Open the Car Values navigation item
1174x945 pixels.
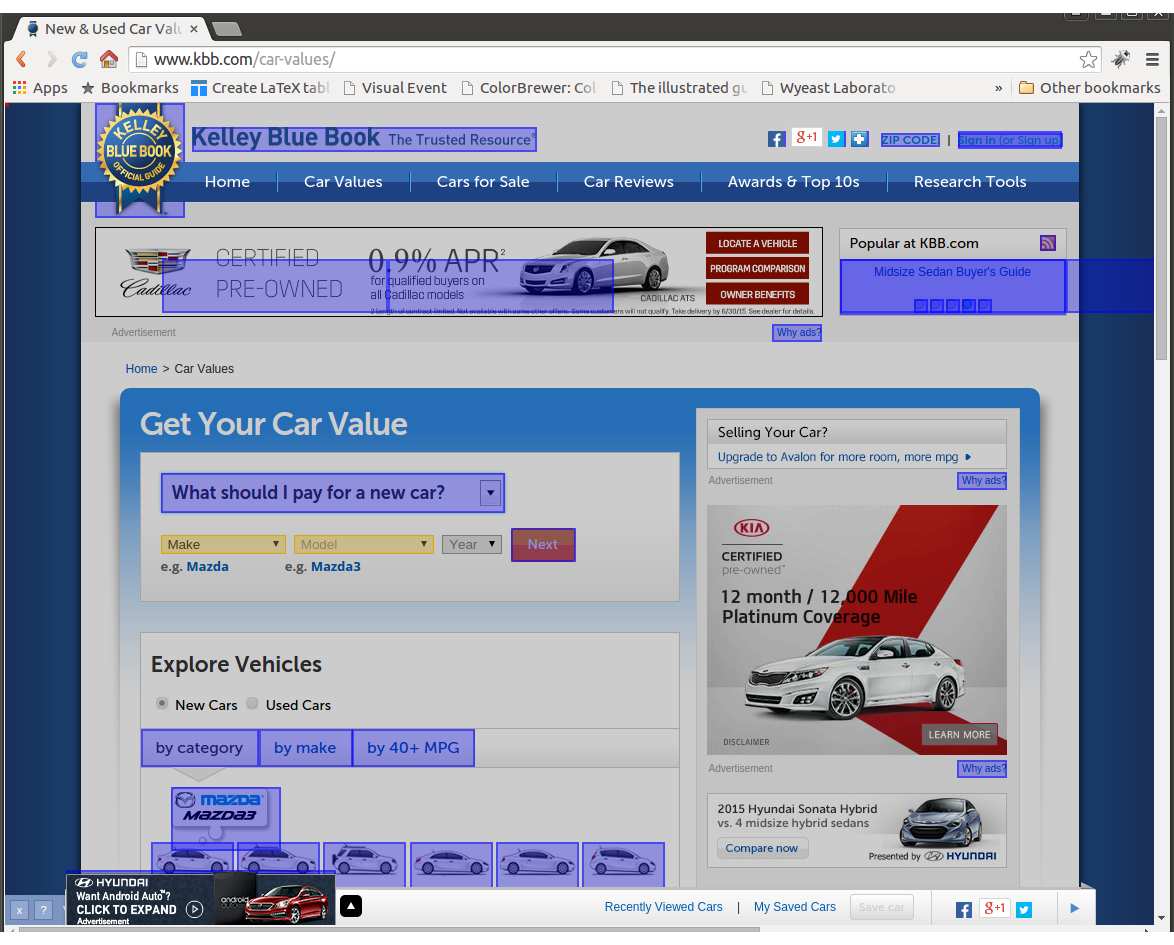[343, 182]
